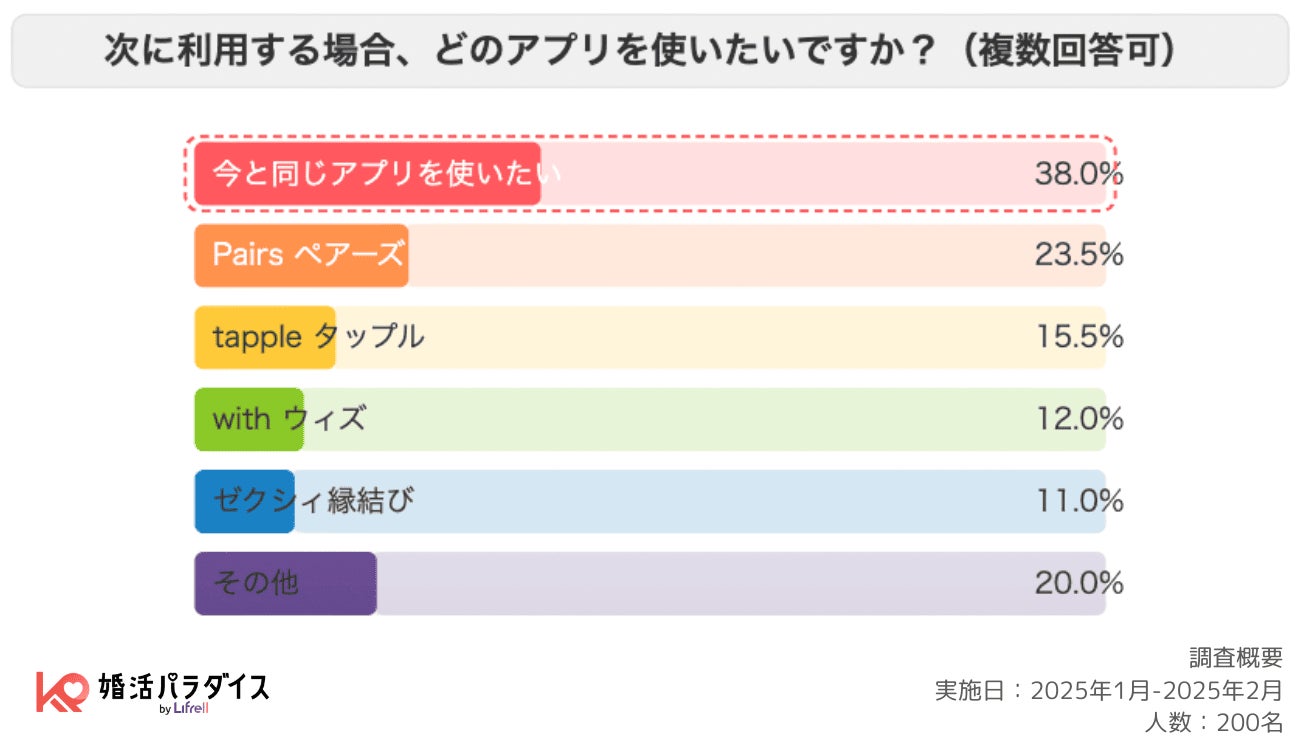Click the purple その他 bar
The image size is (1313, 748).
pyautogui.click(x=285, y=583)
